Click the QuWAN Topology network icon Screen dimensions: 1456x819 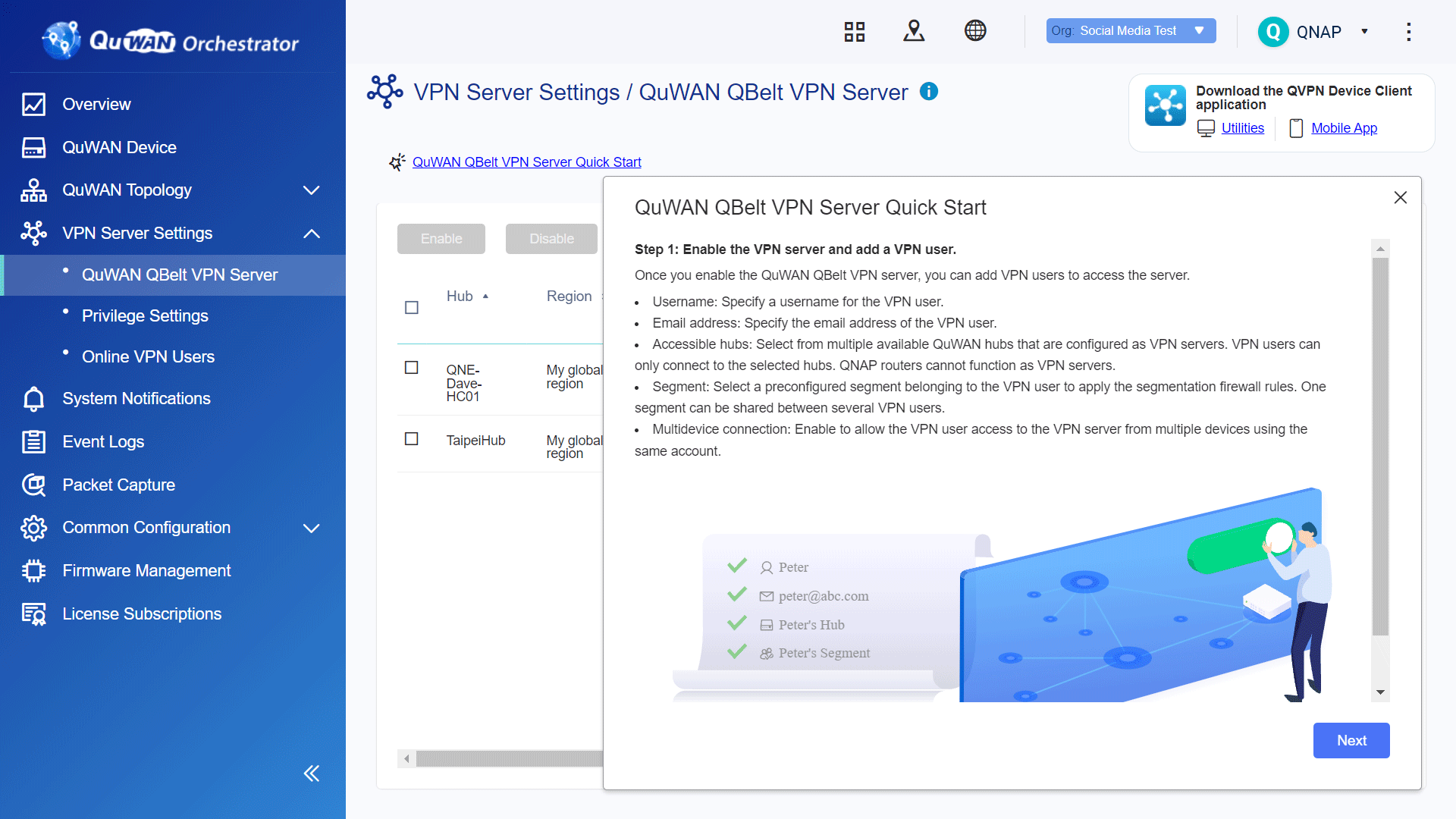[x=33, y=190]
